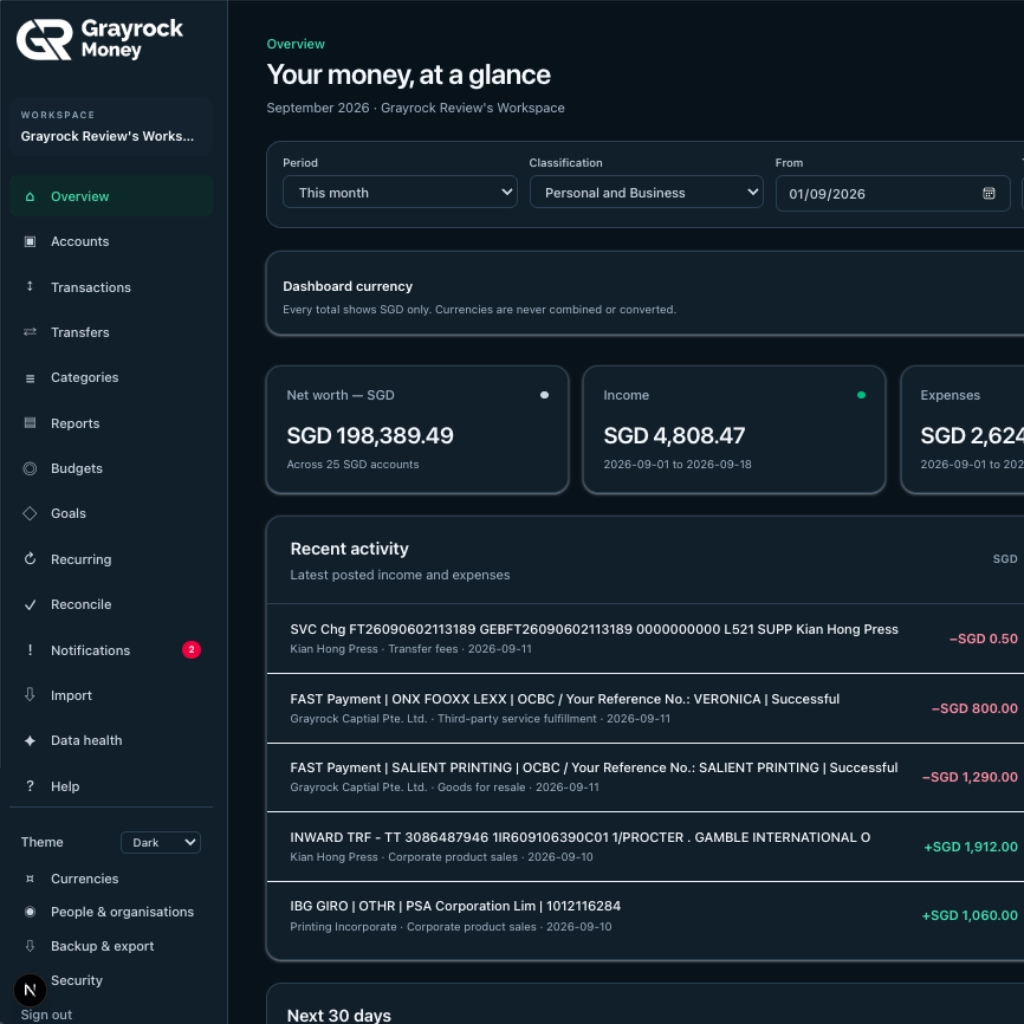The image size is (1024, 1024).
Task: Click the Transfers swap icon
Action: click(x=29, y=332)
